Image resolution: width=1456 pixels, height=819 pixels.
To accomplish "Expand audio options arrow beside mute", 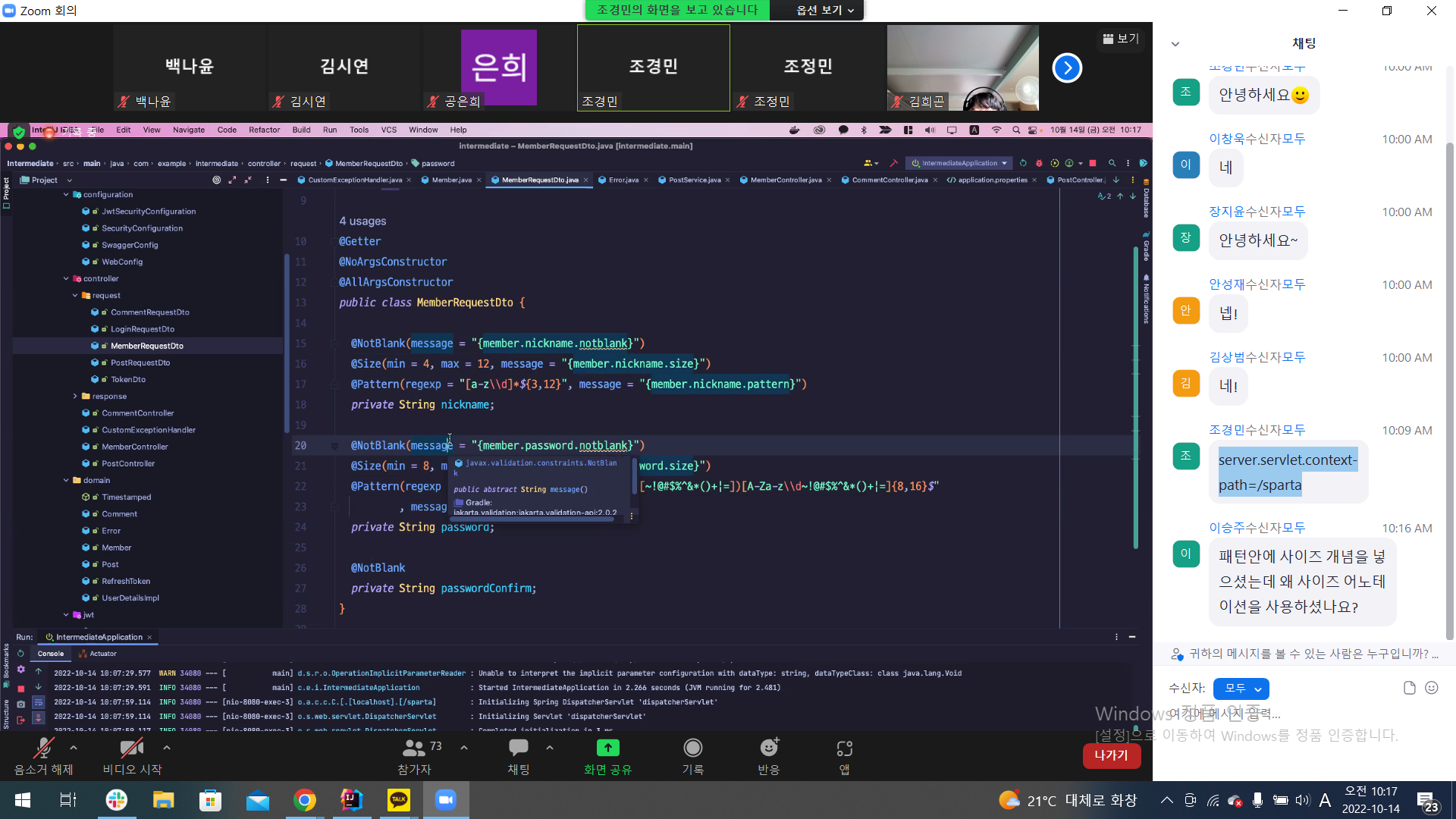I will point(74,748).
